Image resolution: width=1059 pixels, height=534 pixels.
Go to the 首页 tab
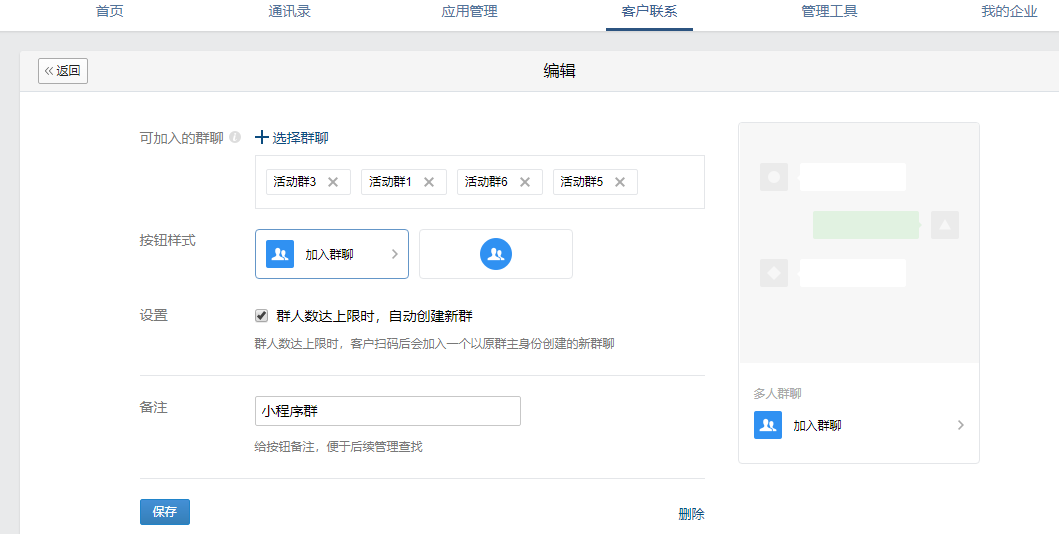pos(109,11)
